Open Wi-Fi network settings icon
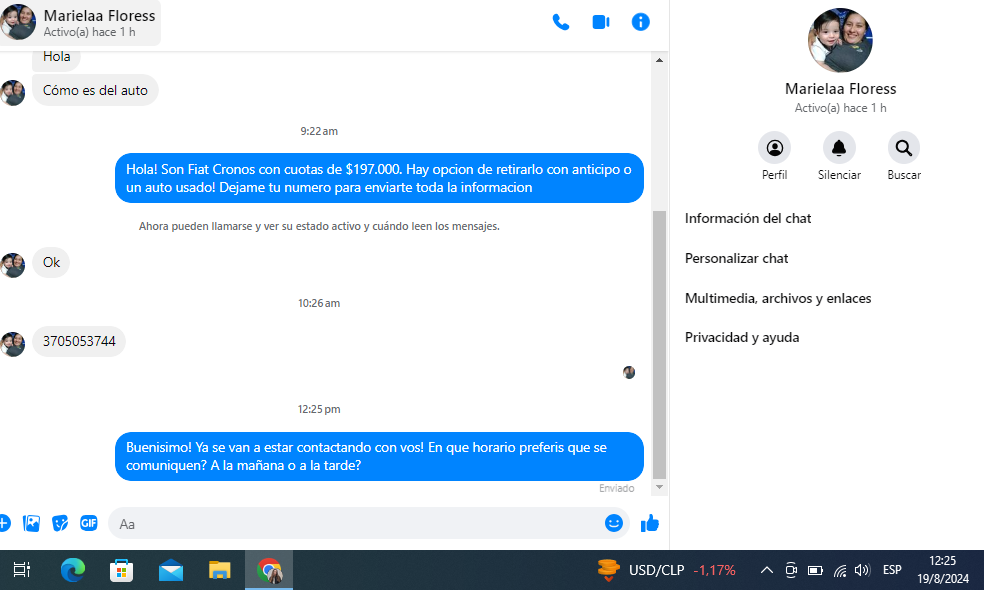Viewport: 984px width, 590px height. [840, 571]
